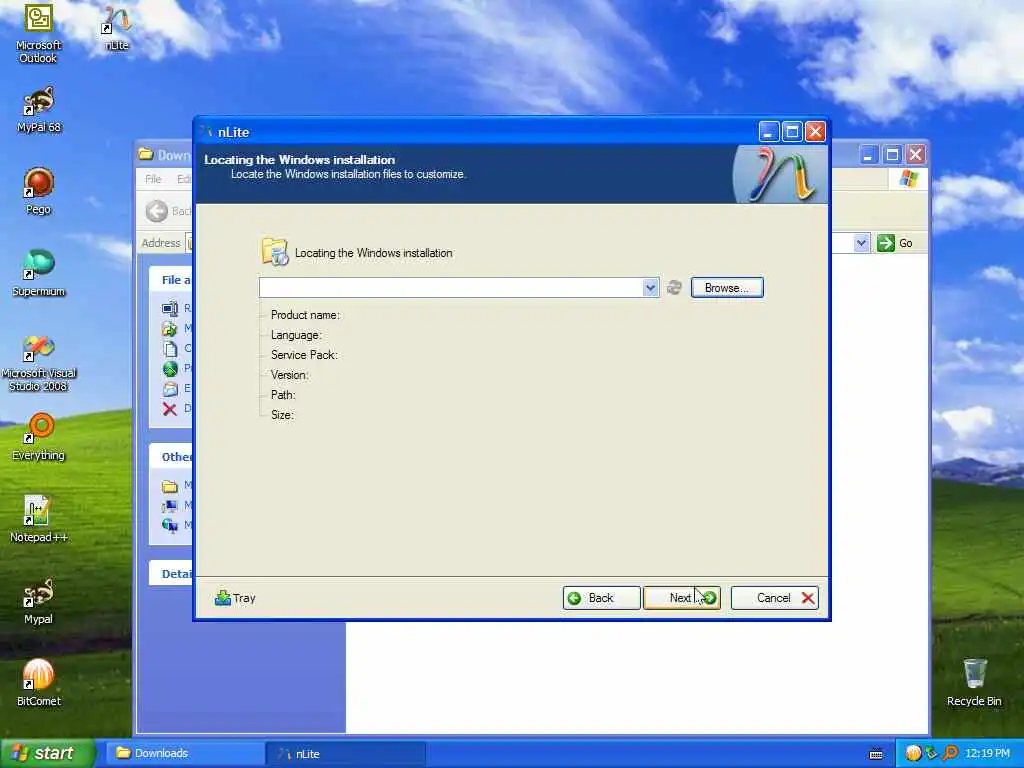Select the MyPal 68 desktop icon

[39, 110]
